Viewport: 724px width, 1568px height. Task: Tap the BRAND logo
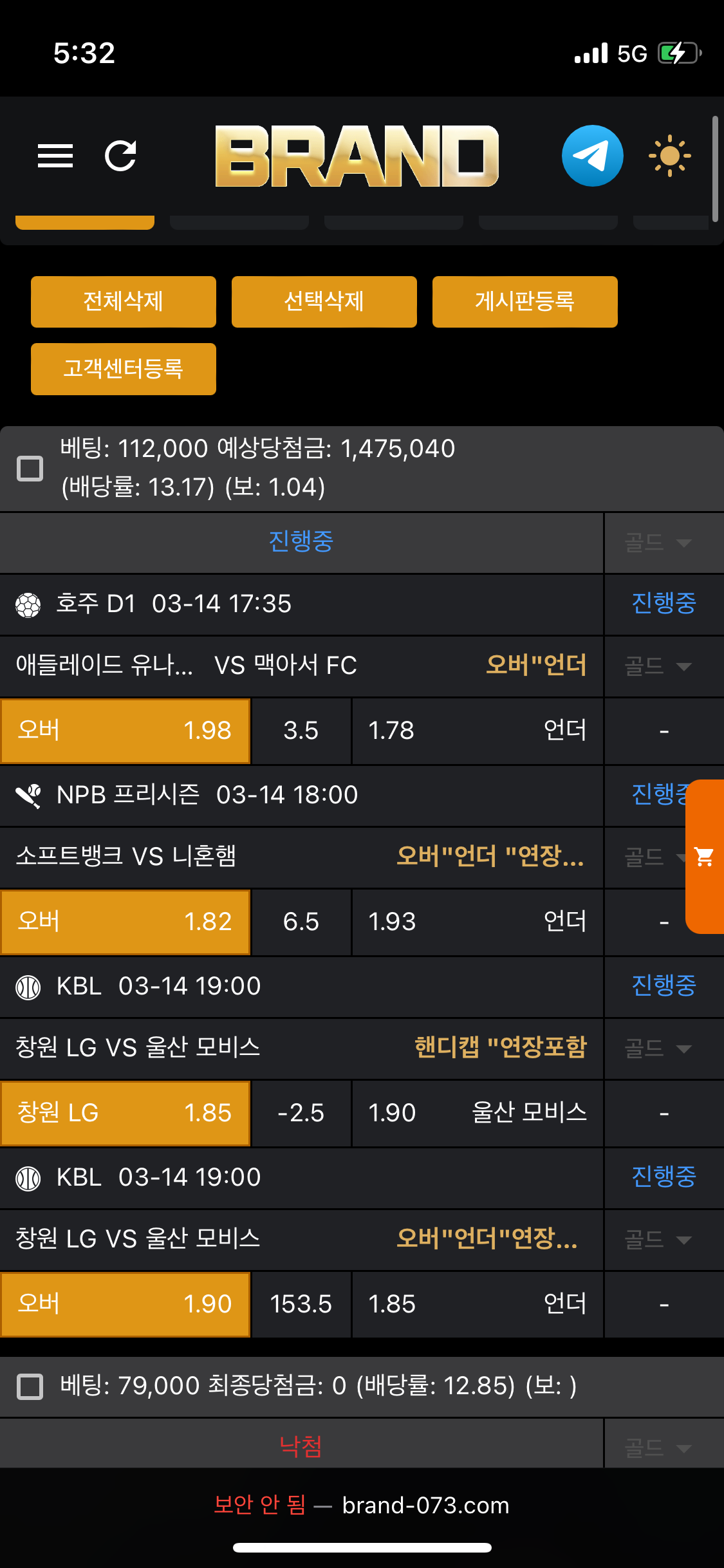pyautogui.click(x=357, y=156)
